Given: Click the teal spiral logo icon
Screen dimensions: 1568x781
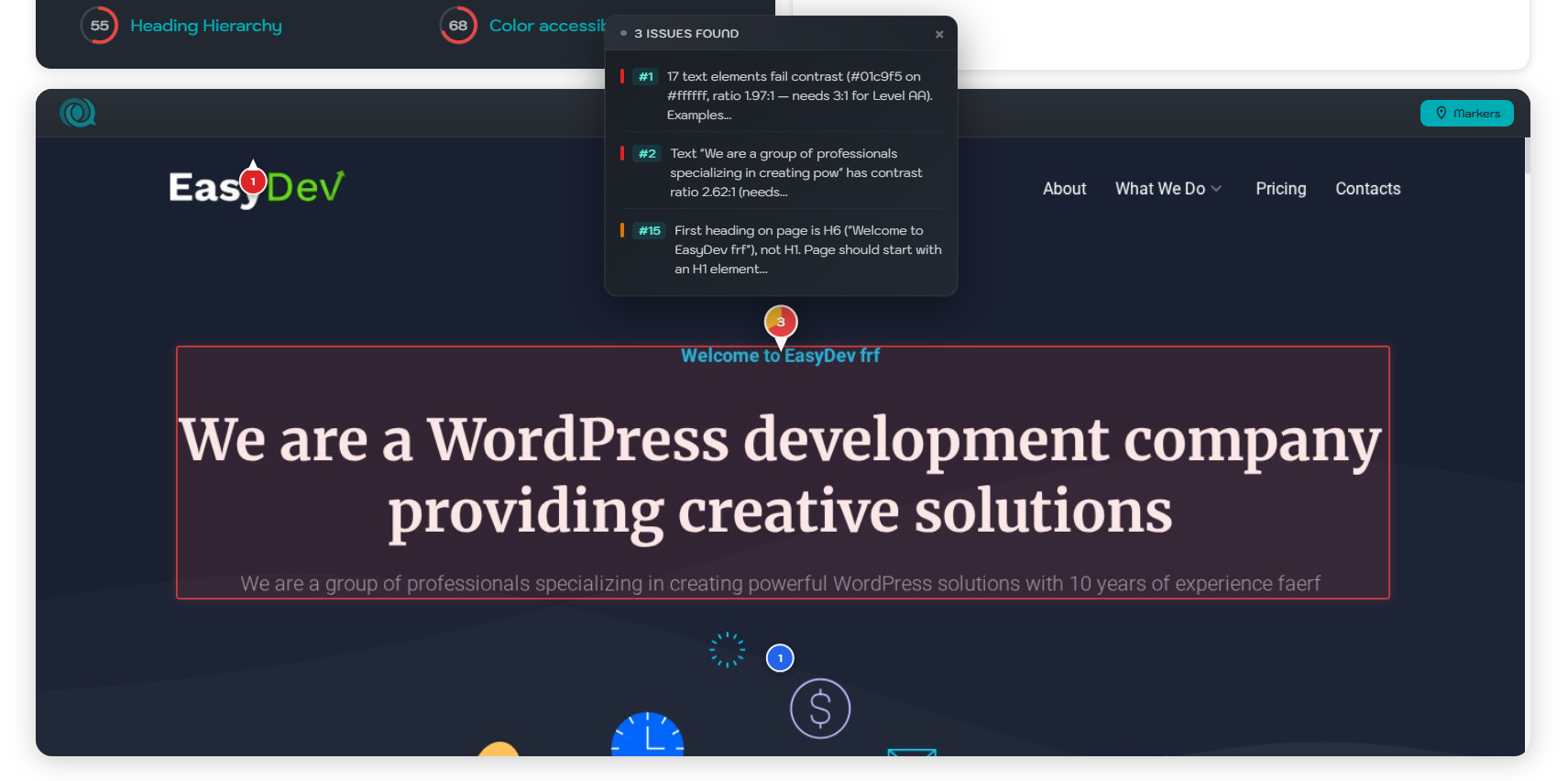Looking at the screenshot, I should tap(78, 113).
